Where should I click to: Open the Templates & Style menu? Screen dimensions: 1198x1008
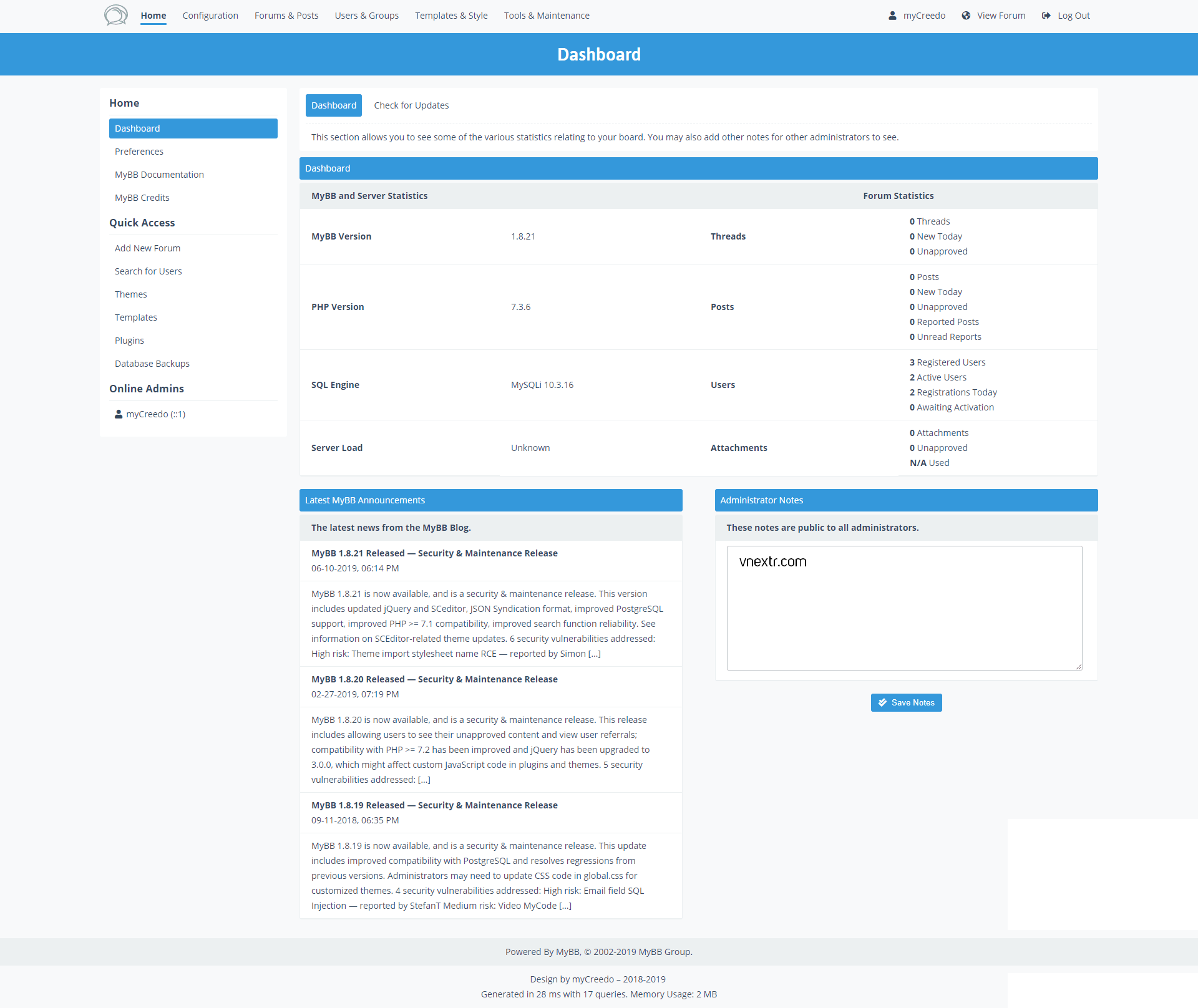pos(452,16)
